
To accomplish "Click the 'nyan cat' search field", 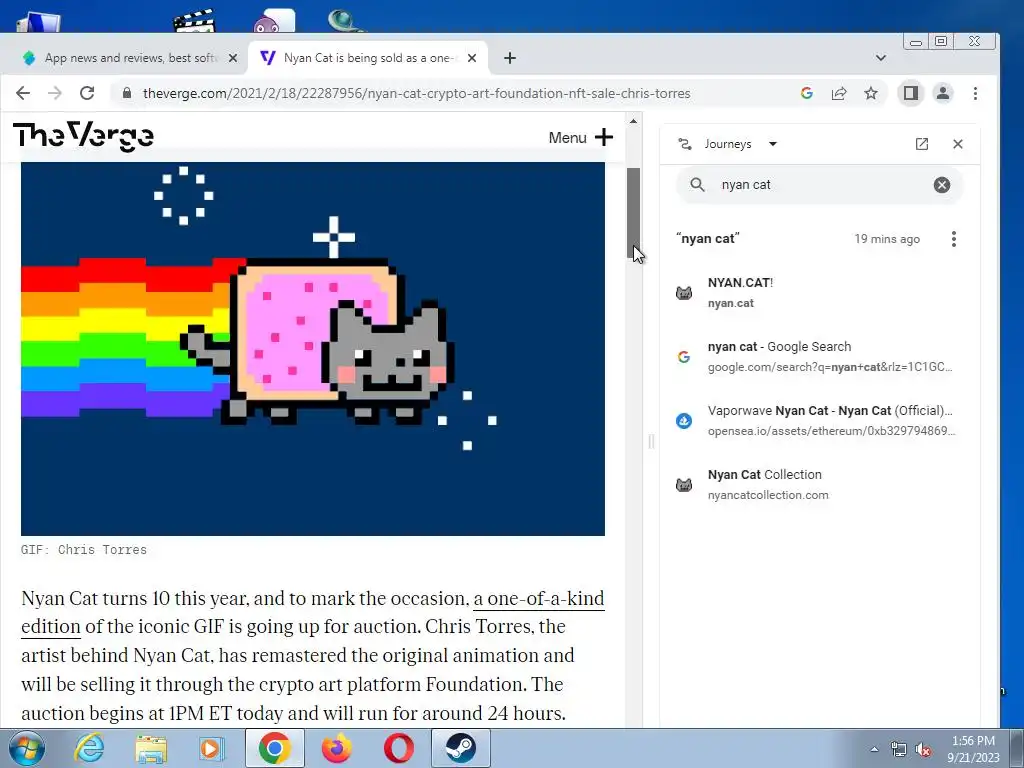I will pyautogui.click(x=820, y=185).
